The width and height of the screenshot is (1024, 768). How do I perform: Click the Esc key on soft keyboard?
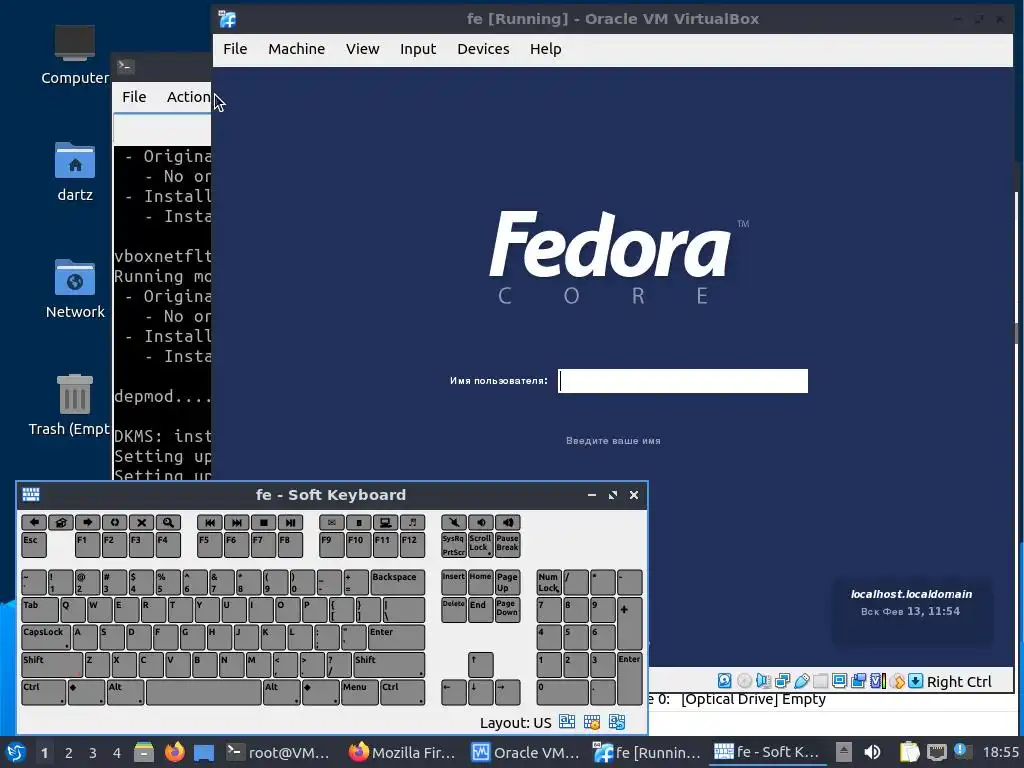pos(34,545)
